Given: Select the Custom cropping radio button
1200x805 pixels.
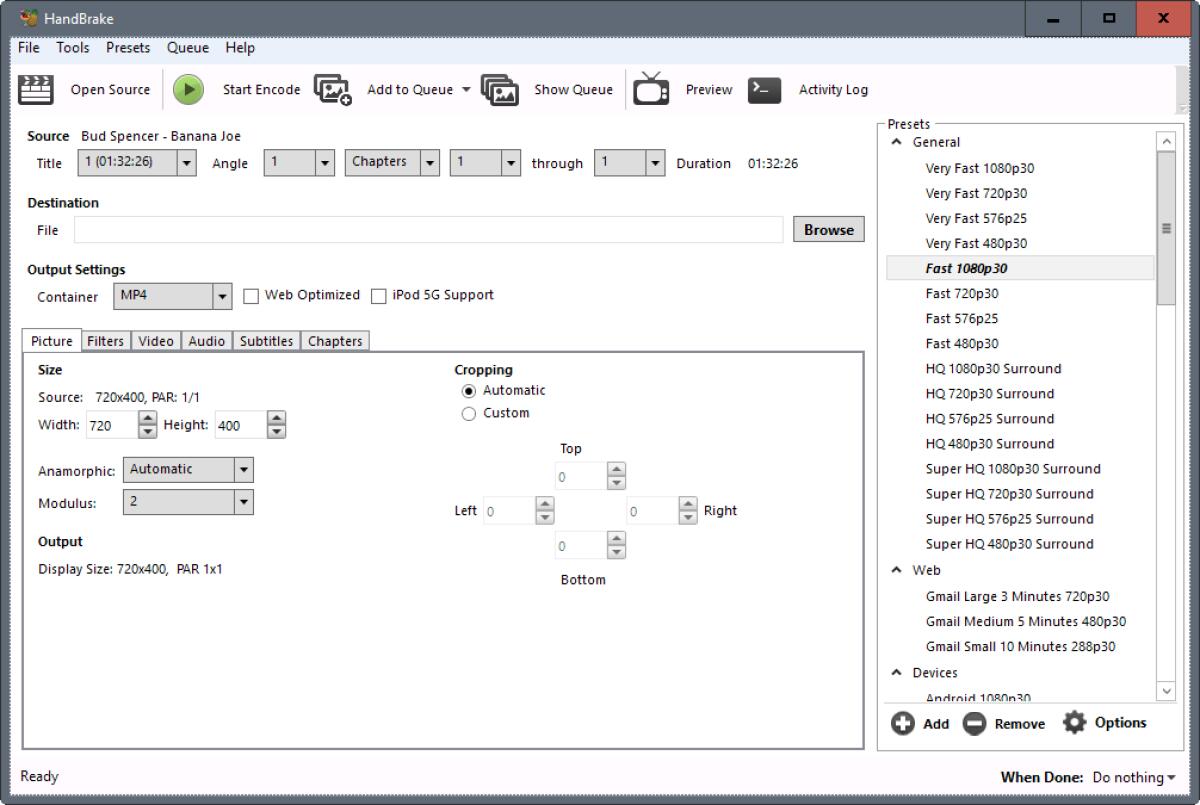Looking at the screenshot, I should pos(468,412).
